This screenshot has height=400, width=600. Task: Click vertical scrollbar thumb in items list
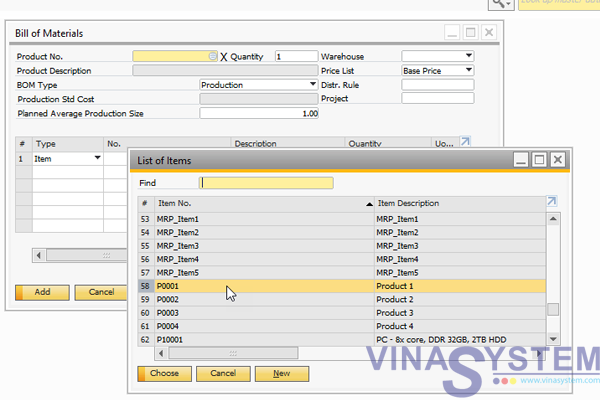[553, 309]
